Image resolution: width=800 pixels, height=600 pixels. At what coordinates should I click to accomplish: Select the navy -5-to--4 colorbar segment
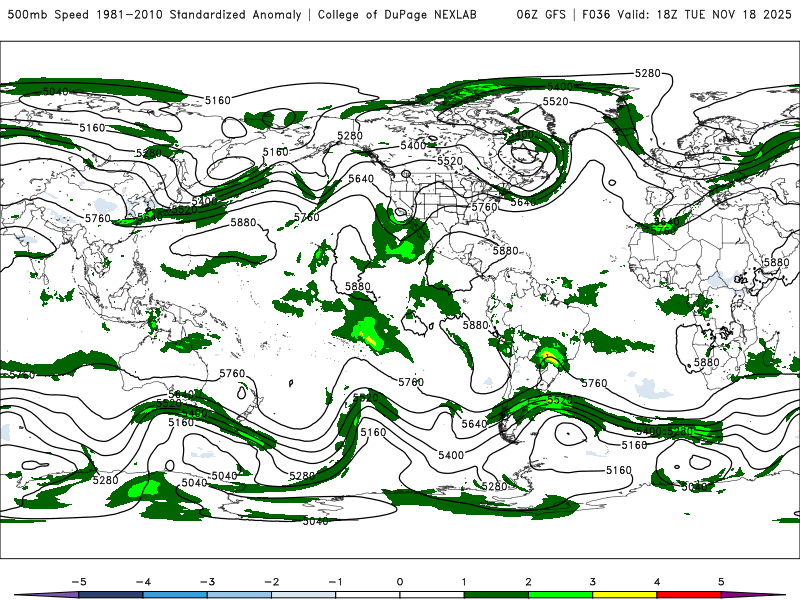(x=111, y=595)
